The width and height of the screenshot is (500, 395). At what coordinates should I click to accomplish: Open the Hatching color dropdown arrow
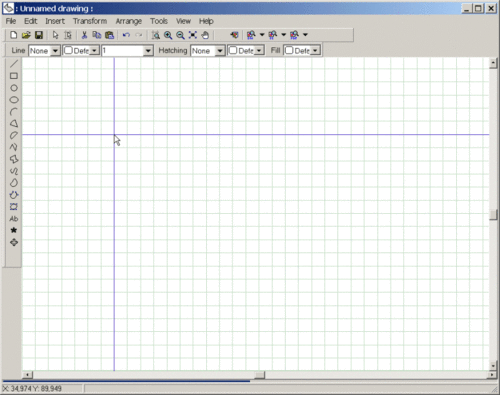[259, 51]
